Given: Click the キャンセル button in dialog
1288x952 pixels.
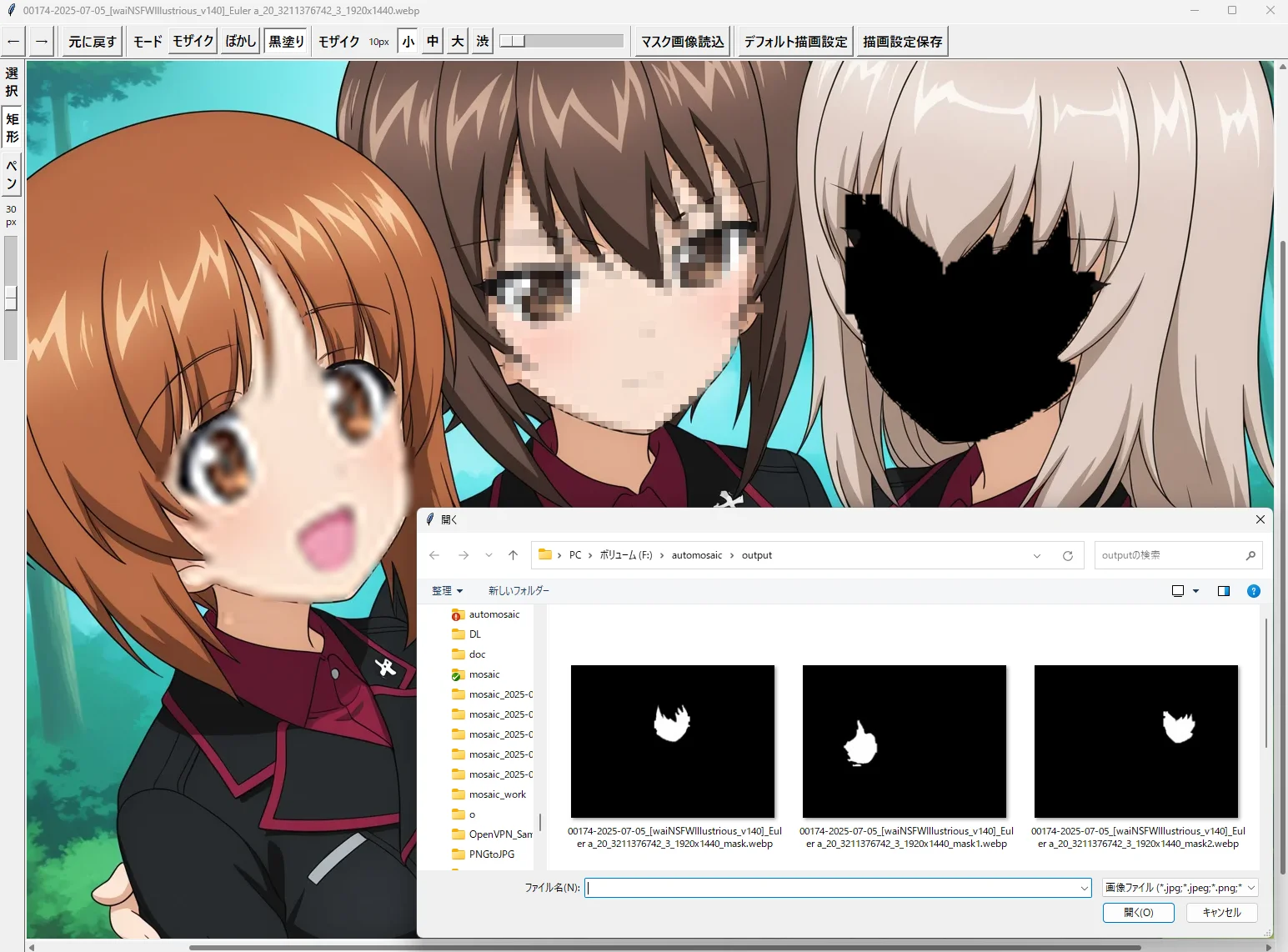Looking at the screenshot, I should pos(1221,913).
